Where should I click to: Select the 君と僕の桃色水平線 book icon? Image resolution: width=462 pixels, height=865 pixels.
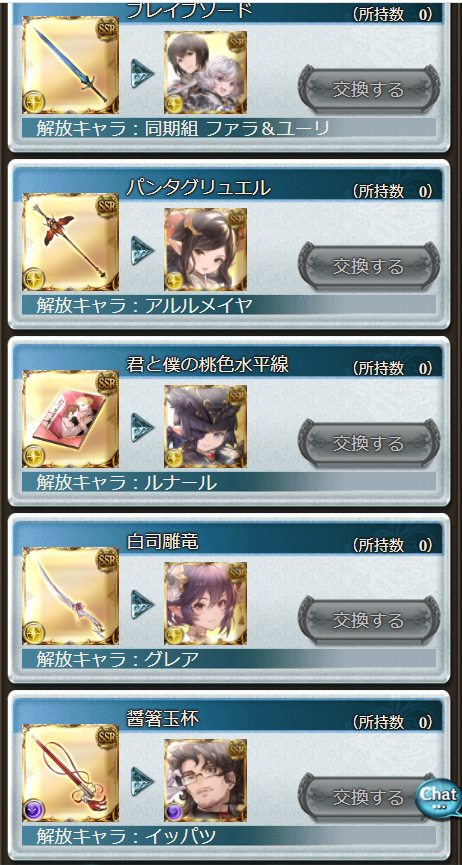[70, 419]
